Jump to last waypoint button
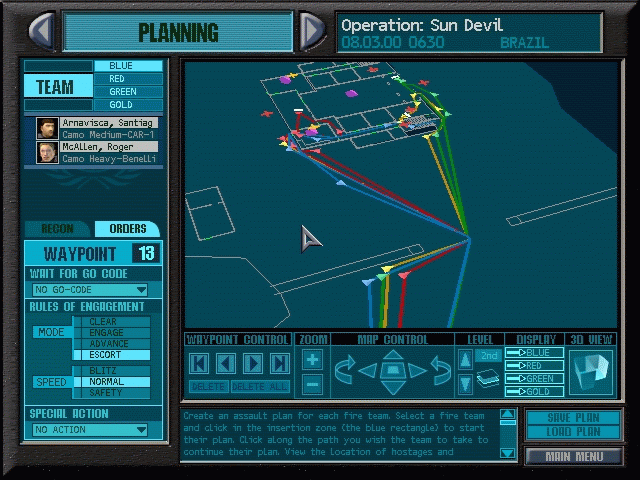This screenshot has height=480, width=640. (x=280, y=363)
